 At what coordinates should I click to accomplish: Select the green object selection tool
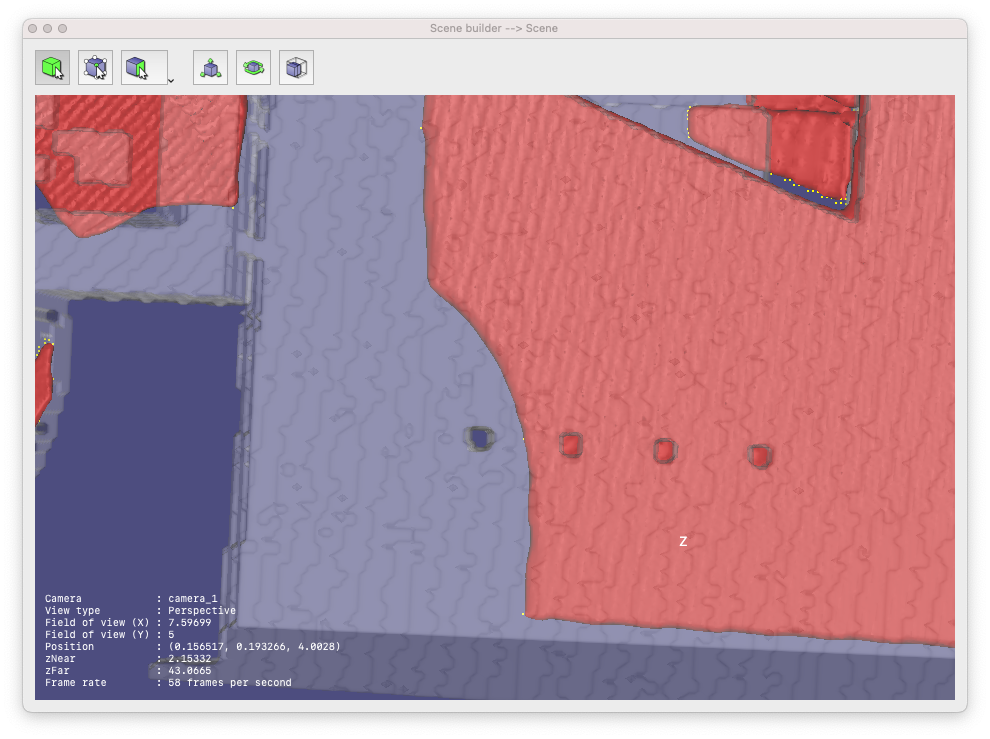click(52, 67)
